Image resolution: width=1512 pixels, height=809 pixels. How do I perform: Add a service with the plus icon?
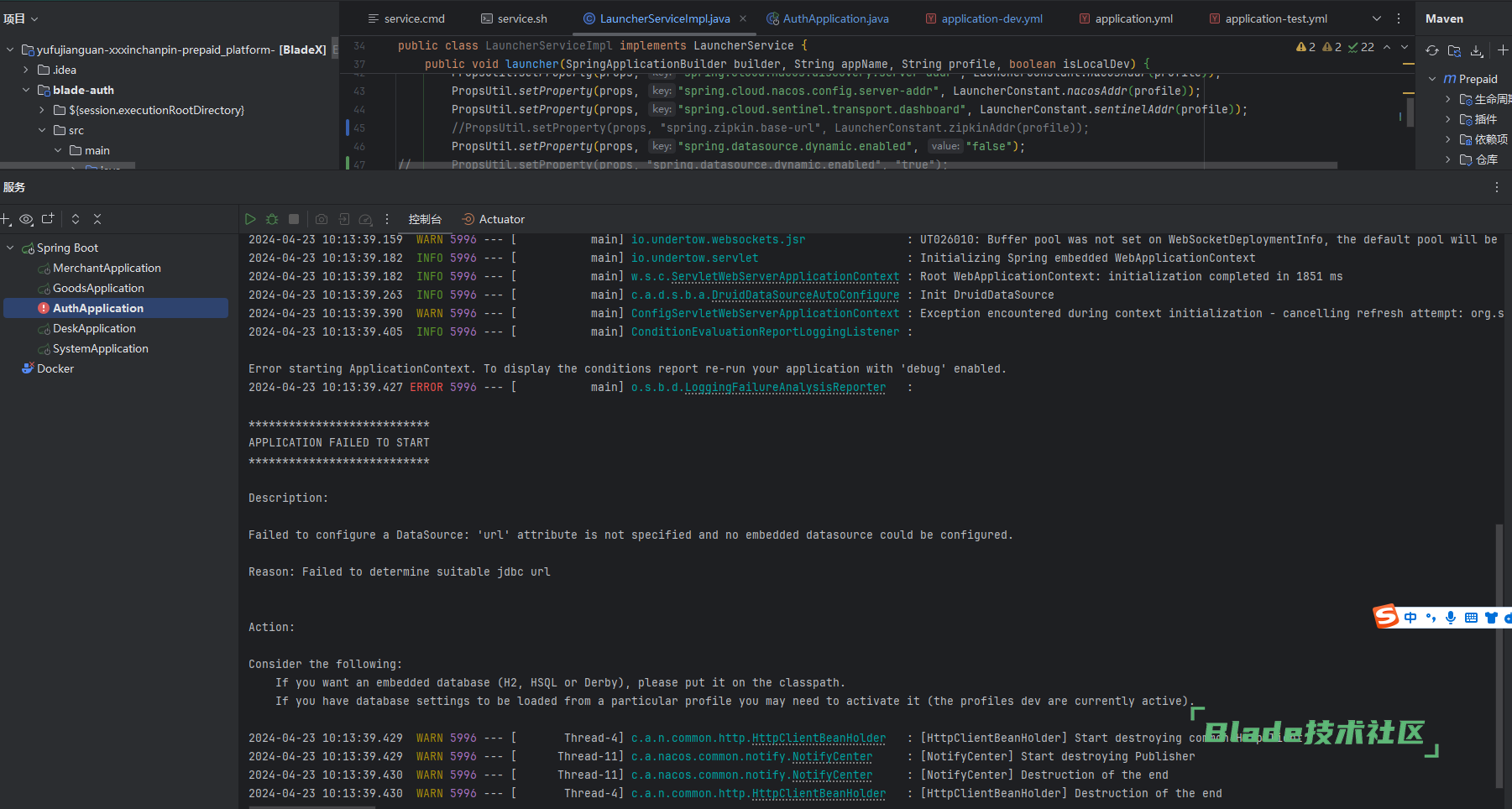(5, 219)
